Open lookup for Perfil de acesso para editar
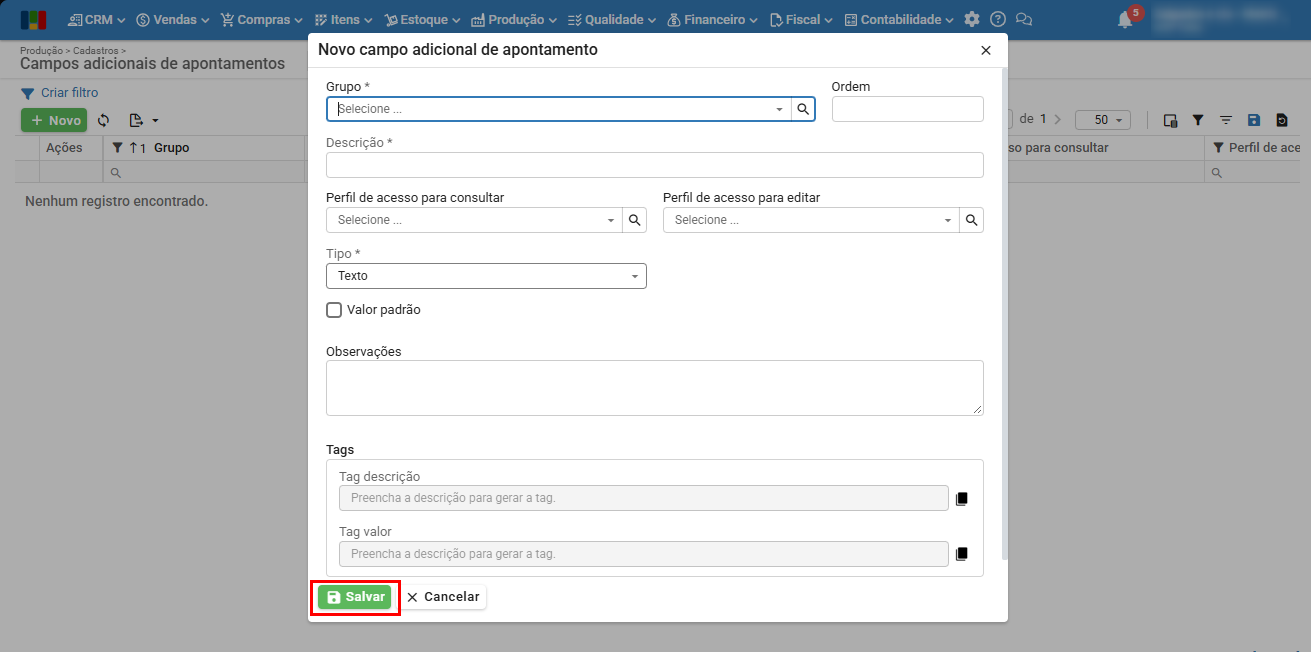 tap(971, 220)
